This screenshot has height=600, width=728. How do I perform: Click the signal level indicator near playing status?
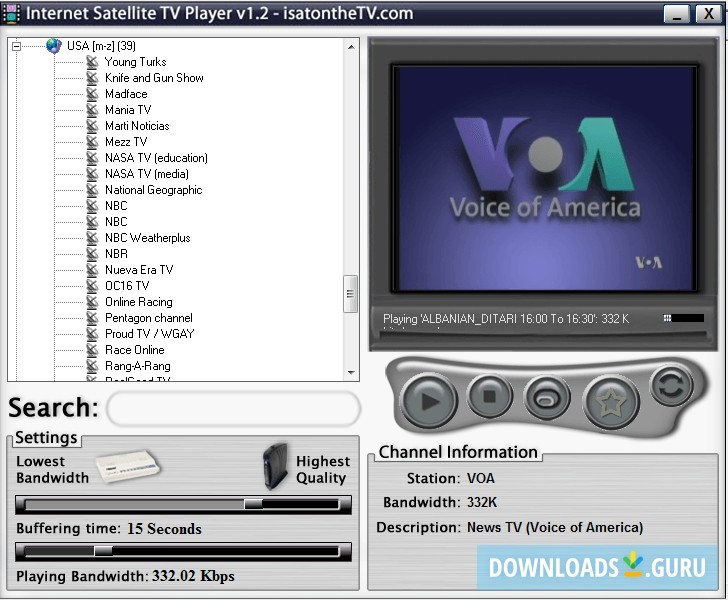684,318
